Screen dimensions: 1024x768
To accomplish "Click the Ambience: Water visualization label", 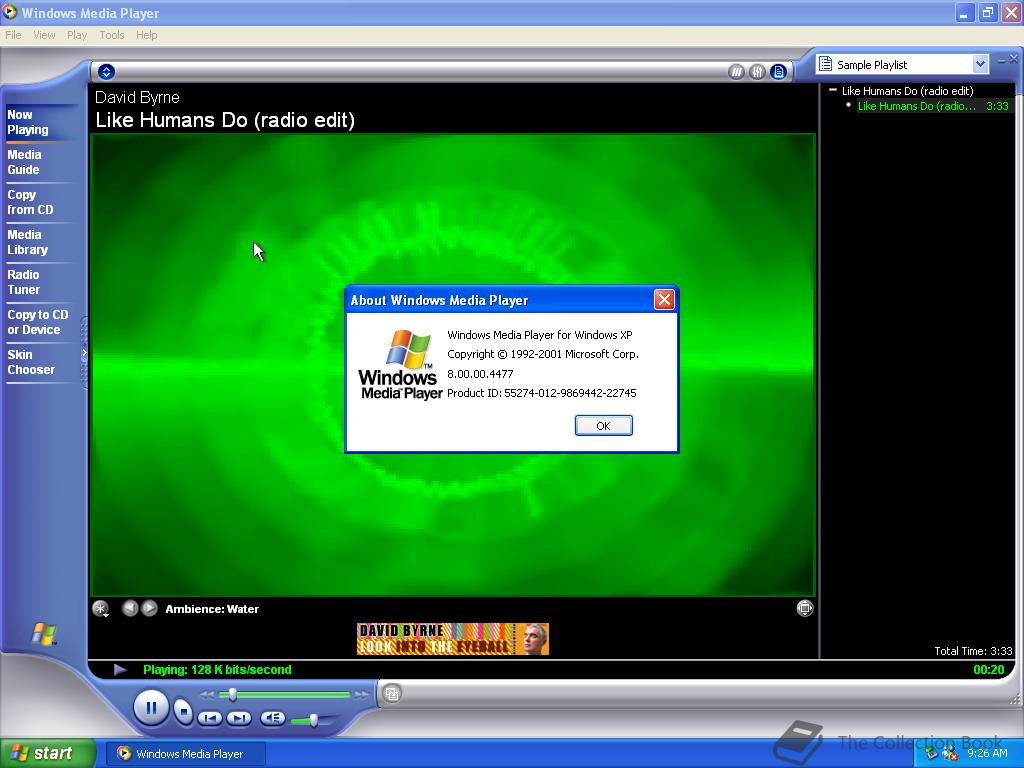I will coord(212,609).
